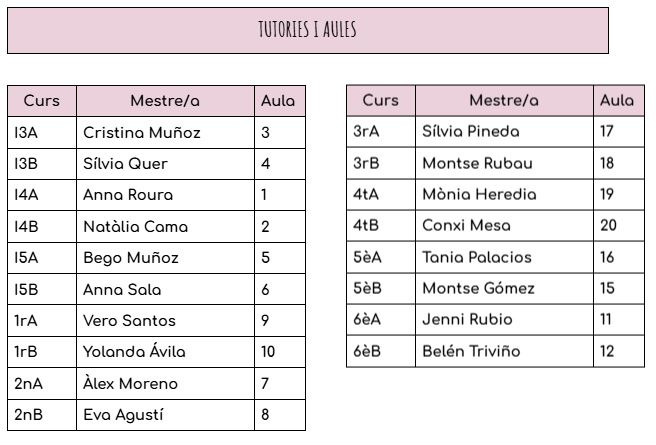The width and height of the screenshot is (656, 445).
Task: Select Anna Roura in the left table
Action: coord(164,195)
